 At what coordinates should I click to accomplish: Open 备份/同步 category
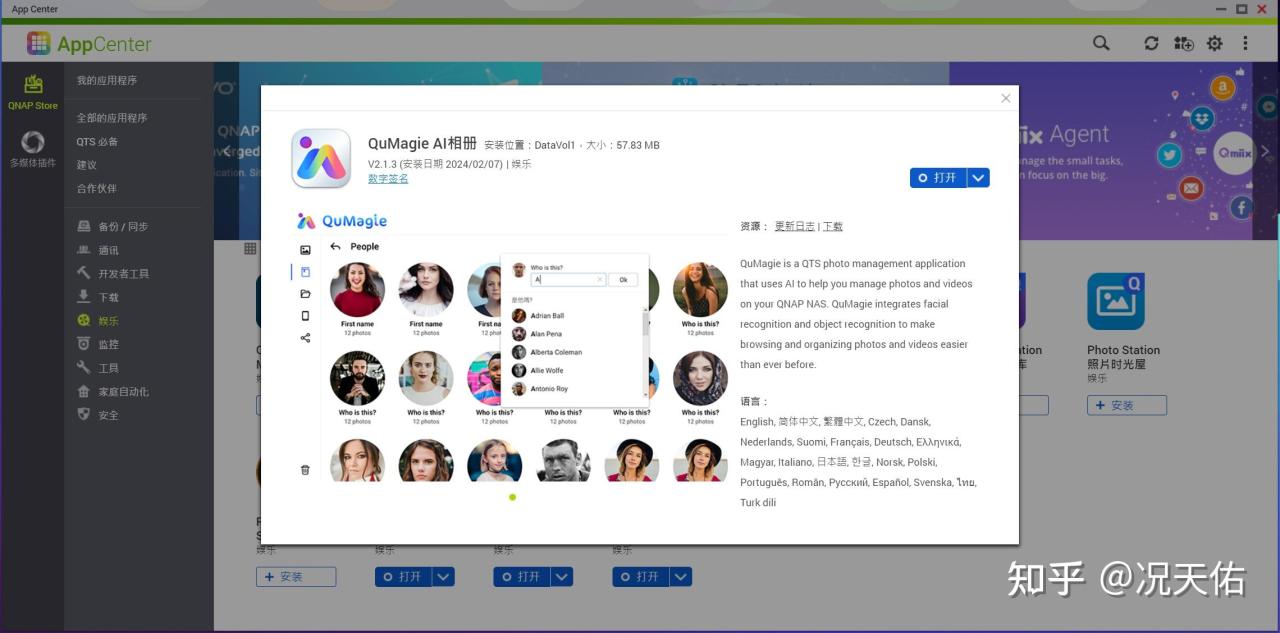(112, 227)
